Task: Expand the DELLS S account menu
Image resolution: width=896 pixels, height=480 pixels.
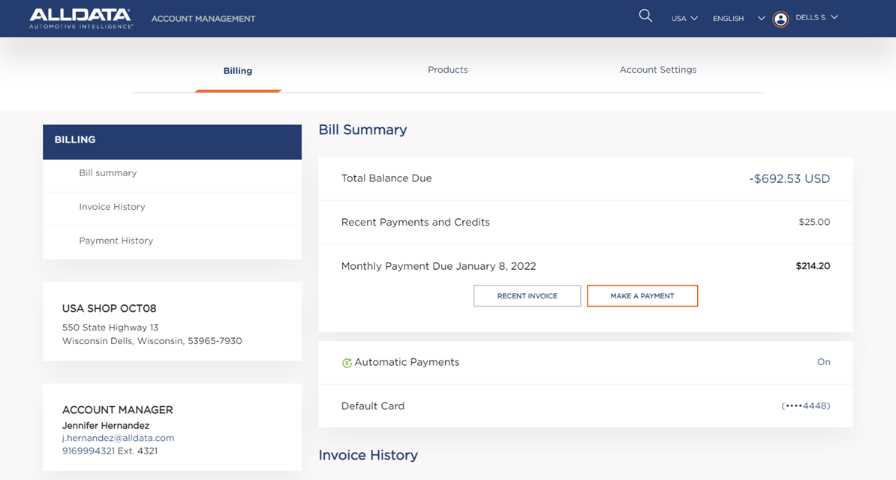Action: pyautogui.click(x=816, y=18)
